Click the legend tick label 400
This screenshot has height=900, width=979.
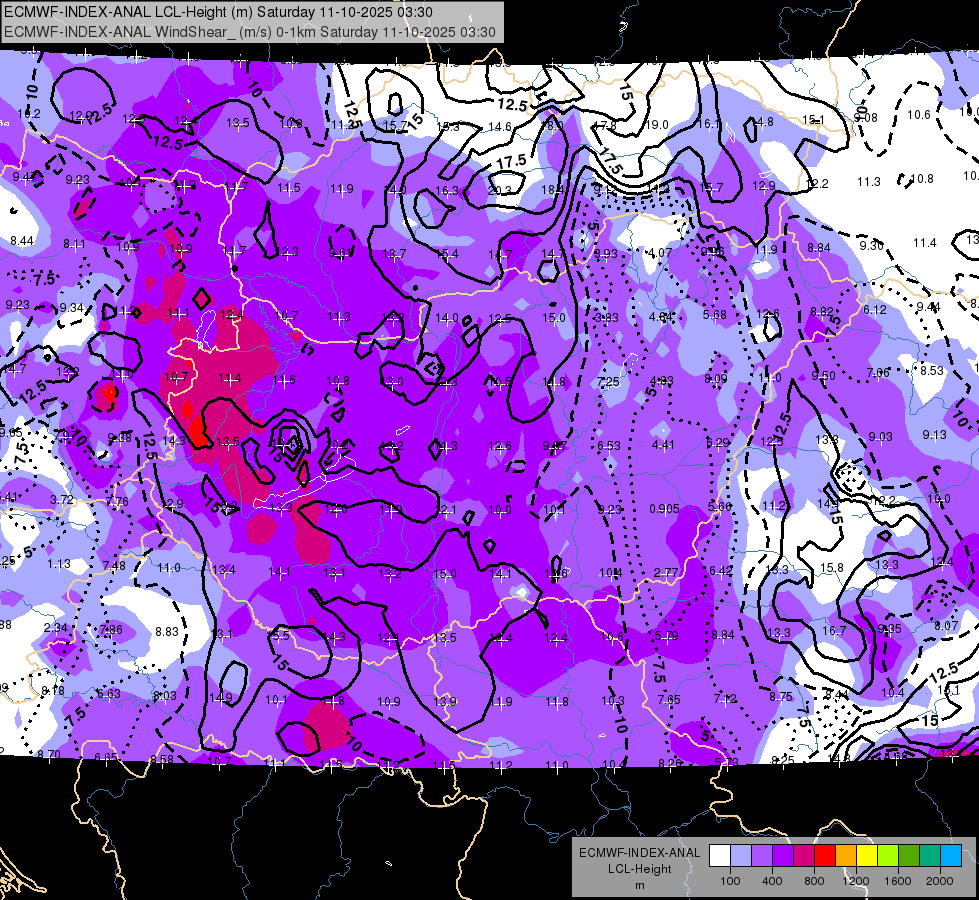click(x=772, y=881)
